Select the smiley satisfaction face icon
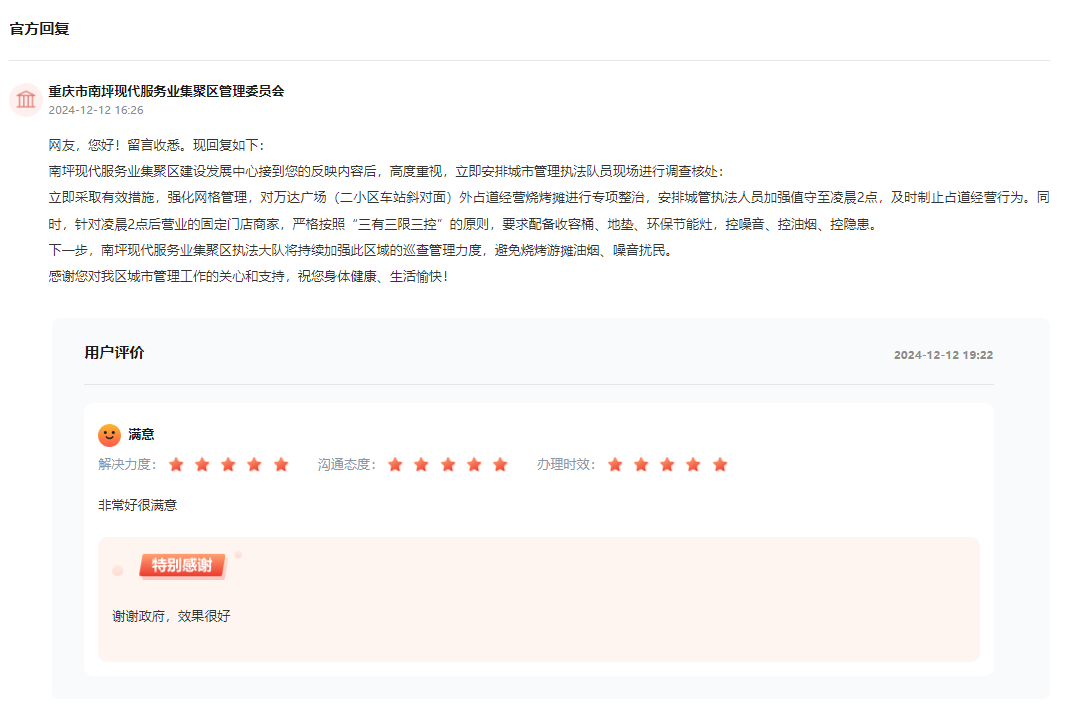Image resolution: width=1077 pixels, height=722 pixels. pyautogui.click(x=110, y=435)
